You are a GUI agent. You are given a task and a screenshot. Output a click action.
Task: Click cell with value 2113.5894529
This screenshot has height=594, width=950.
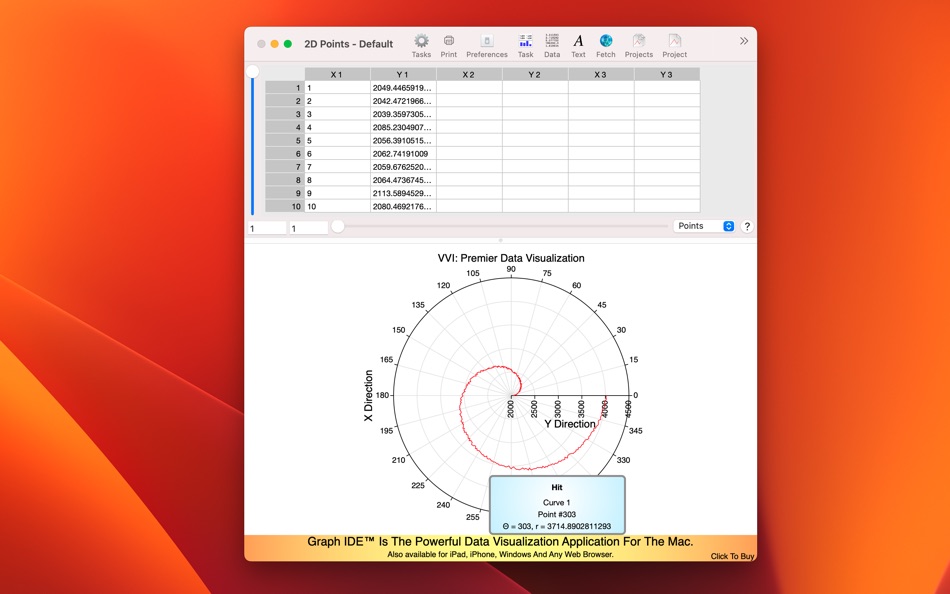coord(403,193)
